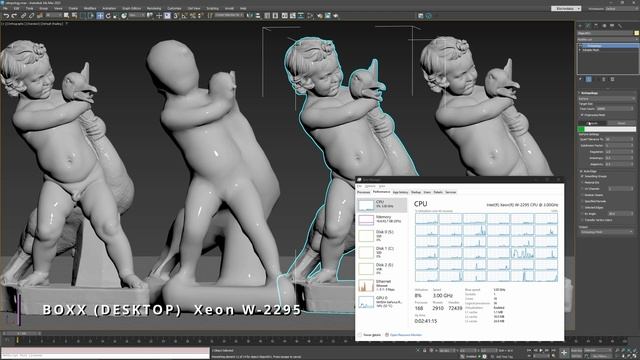
Task: Click the Pin Stack icon under modifier stack
Action: coord(580,79)
